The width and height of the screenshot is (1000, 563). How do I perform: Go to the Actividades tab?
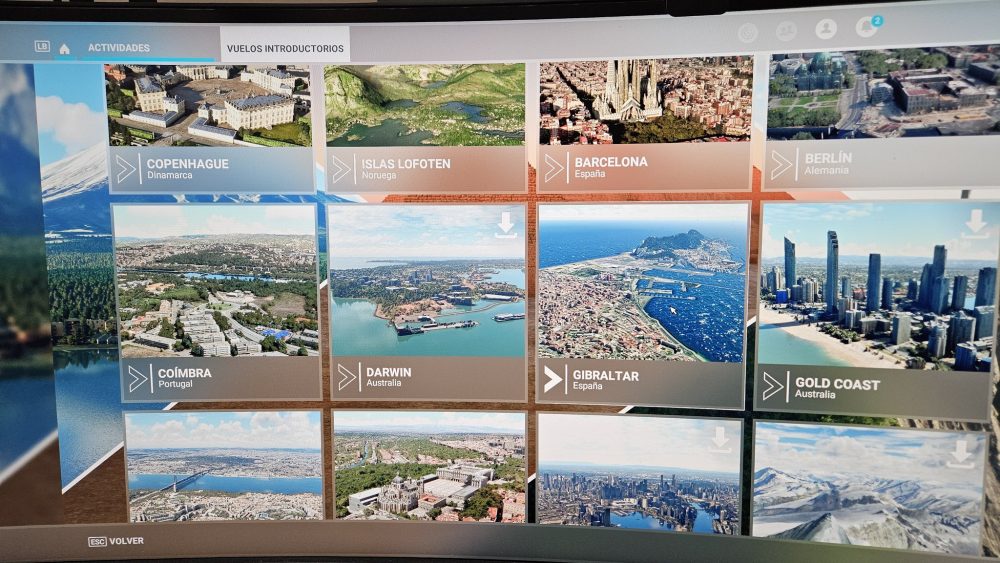[x=119, y=48]
